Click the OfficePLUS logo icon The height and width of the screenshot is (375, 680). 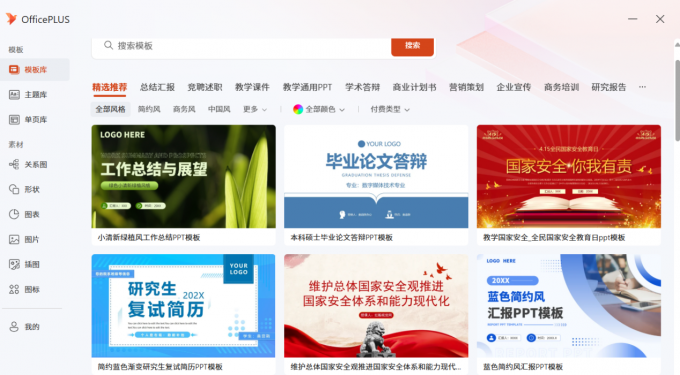11,19
